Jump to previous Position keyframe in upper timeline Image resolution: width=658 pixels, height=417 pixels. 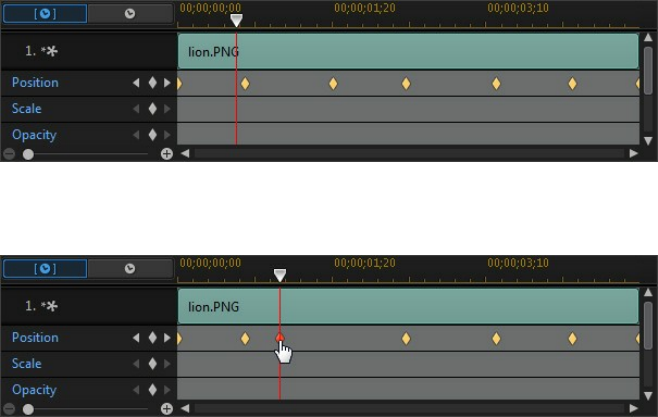(136, 84)
